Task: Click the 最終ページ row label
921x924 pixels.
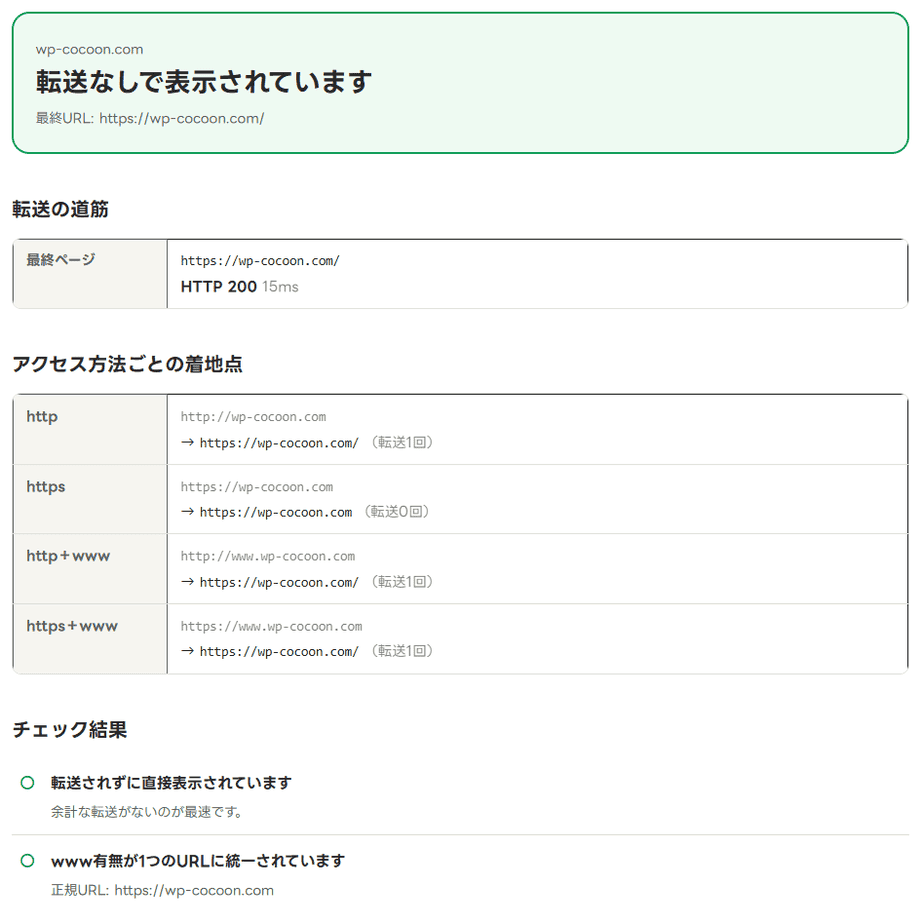Action: (61, 259)
